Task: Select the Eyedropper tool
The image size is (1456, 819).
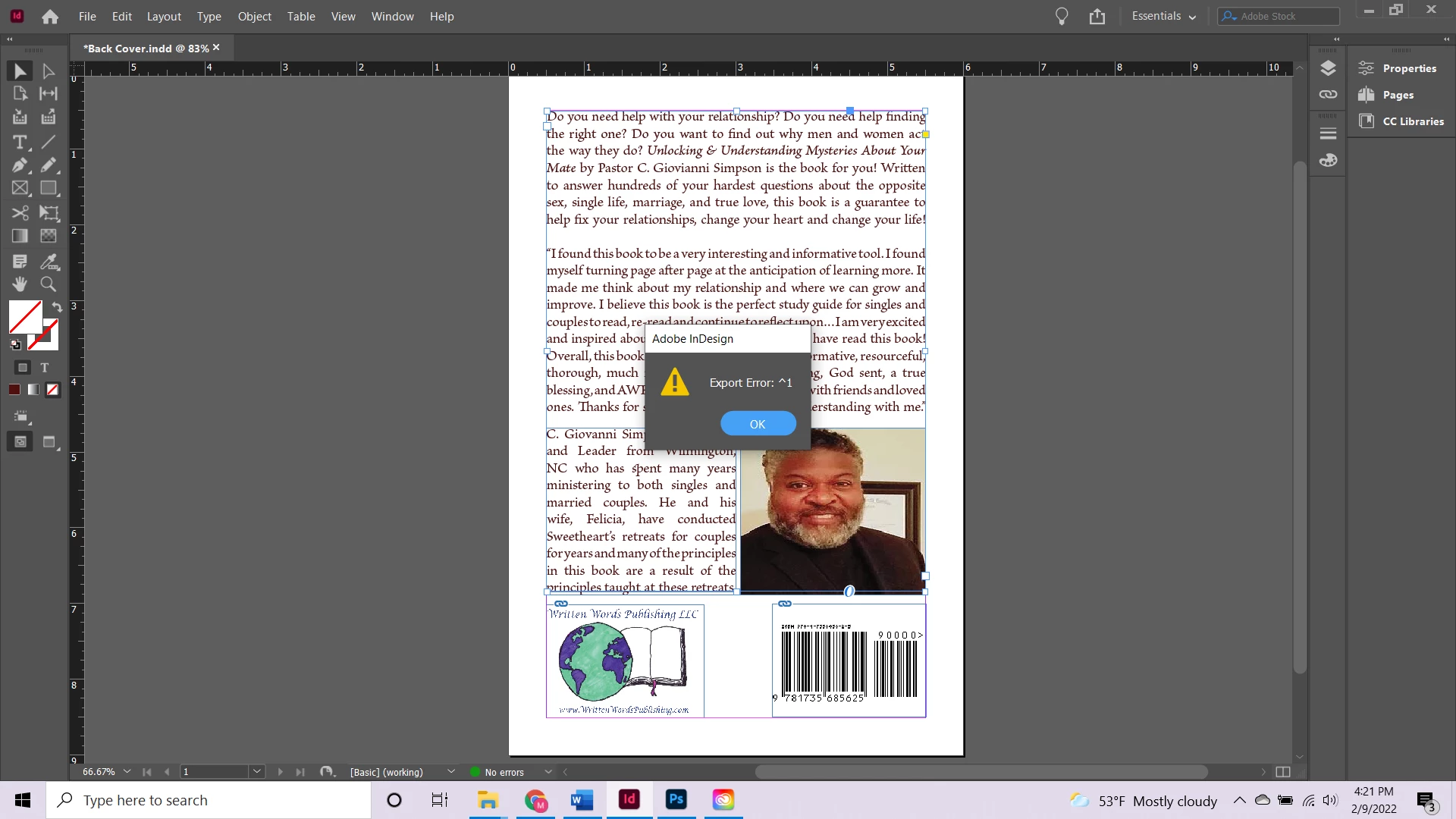Action: click(x=49, y=262)
